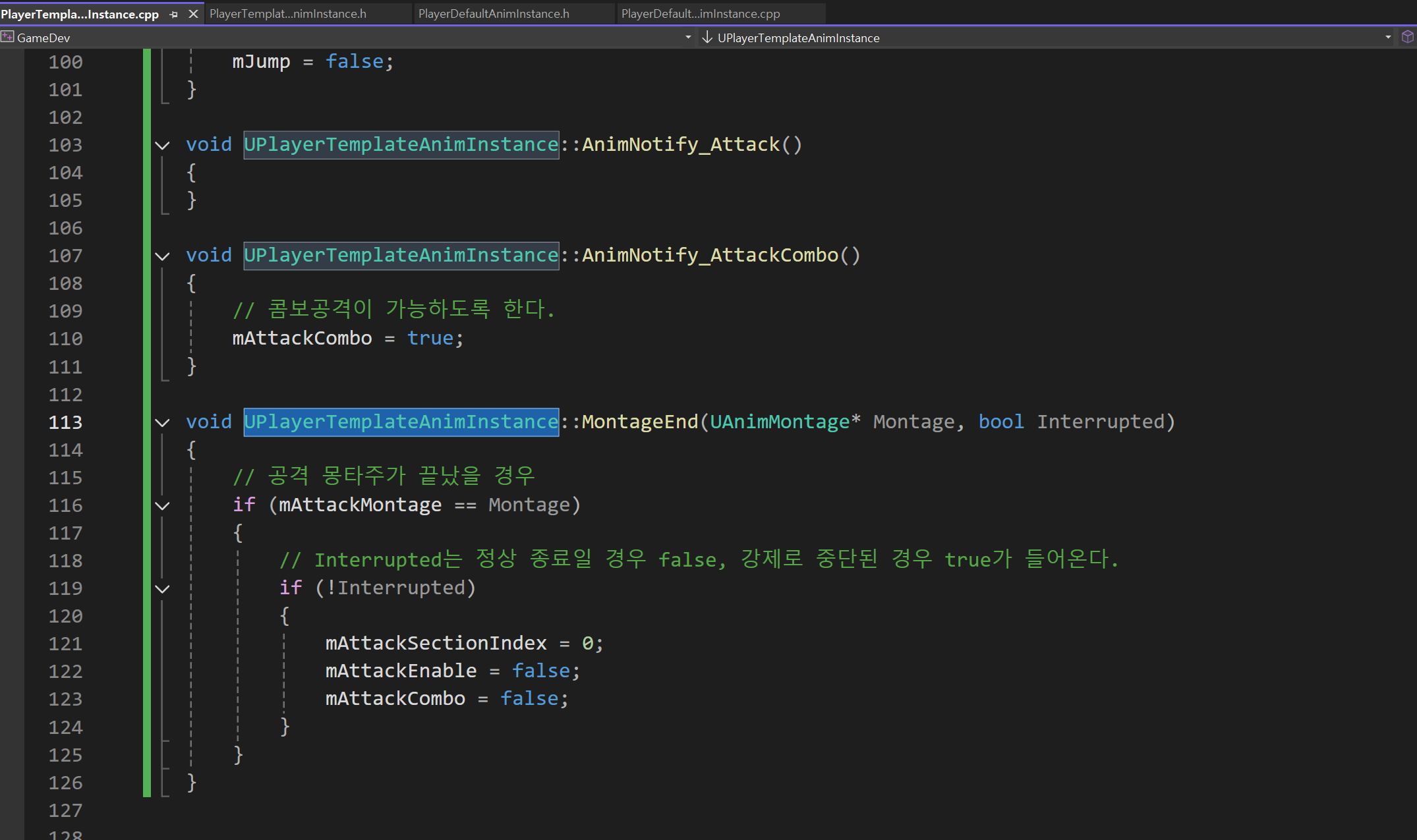Open the UPlayerTemplateAnimInstance class dropdown arrow

1388,38
